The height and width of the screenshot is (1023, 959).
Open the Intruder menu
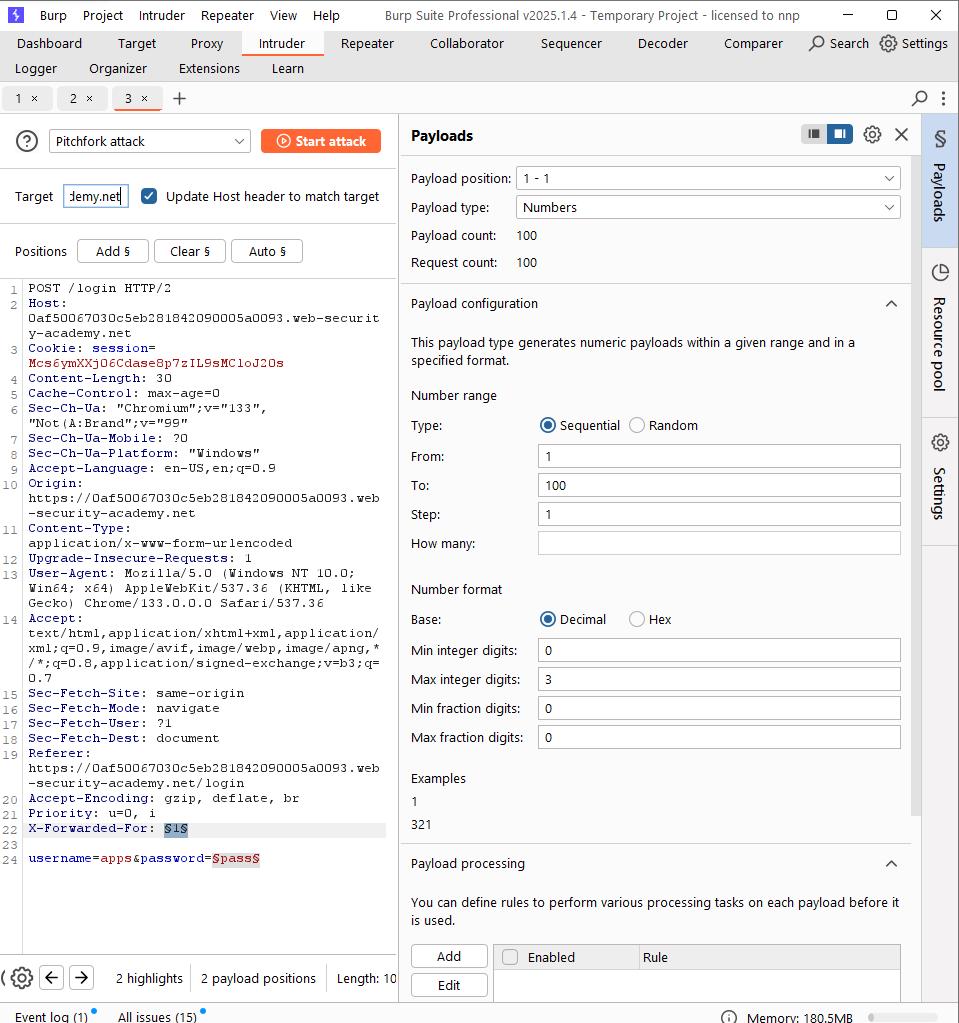pyautogui.click(x=161, y=15)
